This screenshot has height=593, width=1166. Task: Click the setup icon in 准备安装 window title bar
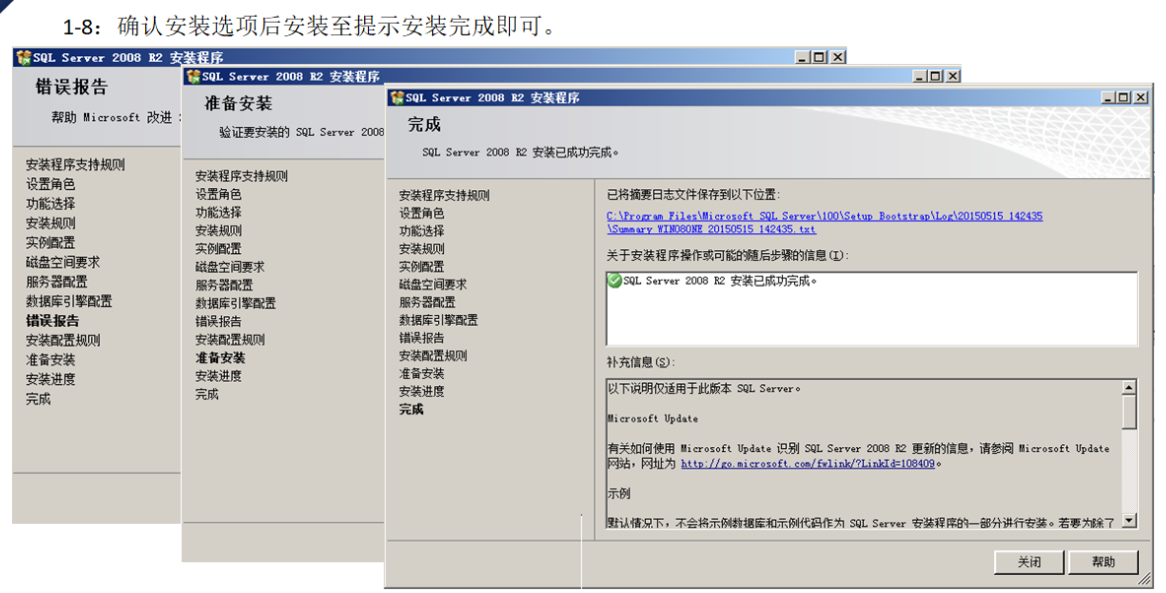193,77
